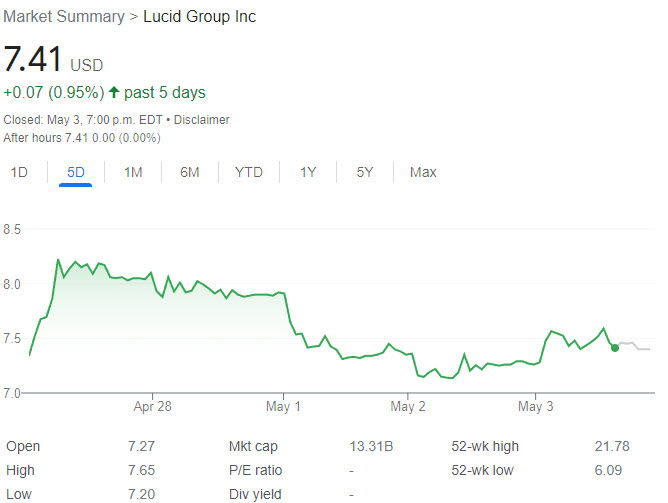Click the green dot on chart line
Viewport: 668px width, 503px height.
(x=614, y=347)
